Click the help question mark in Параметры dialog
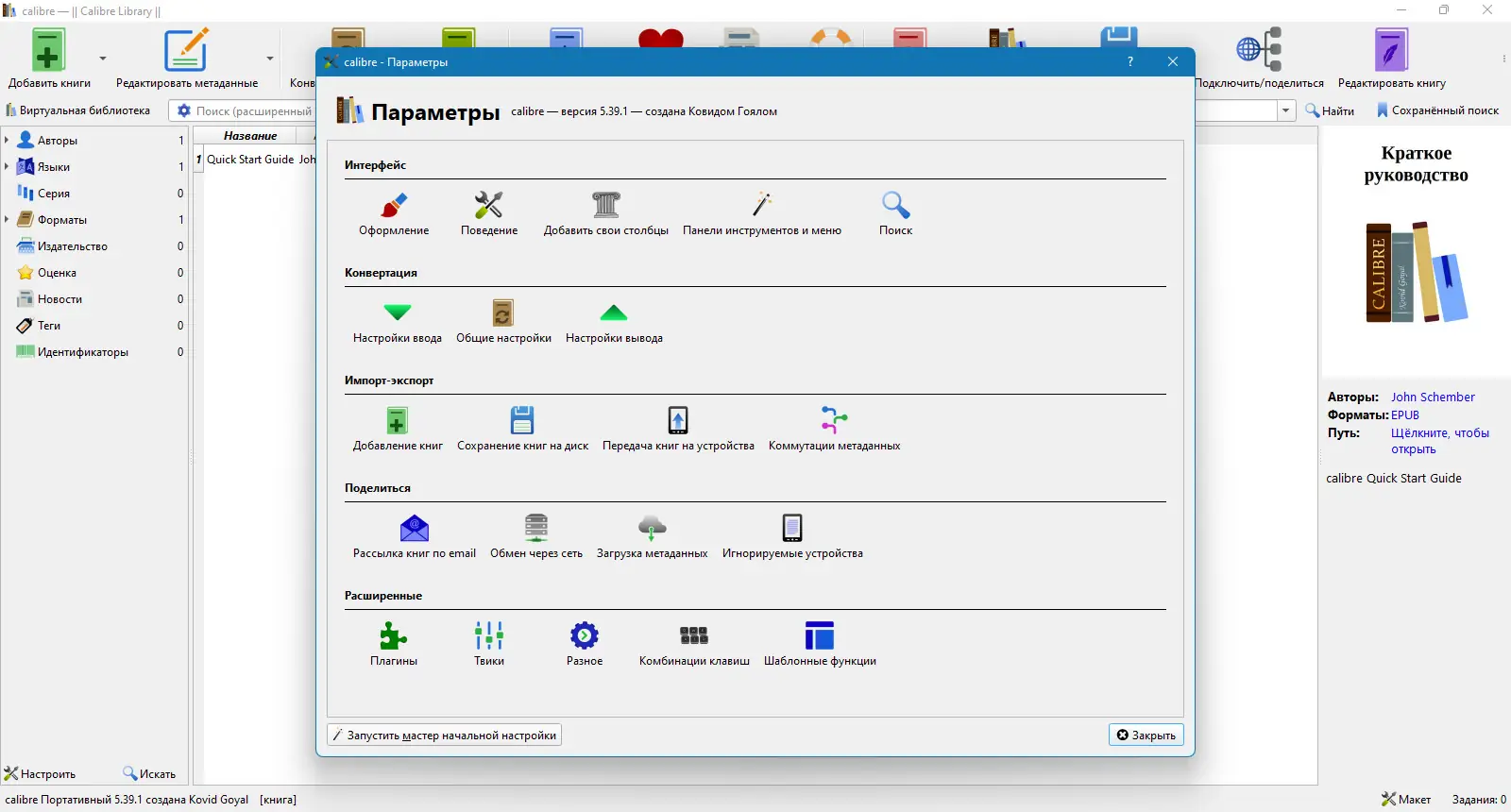The height and width of the screenshot is (812, 1511). click(1130, 61)
